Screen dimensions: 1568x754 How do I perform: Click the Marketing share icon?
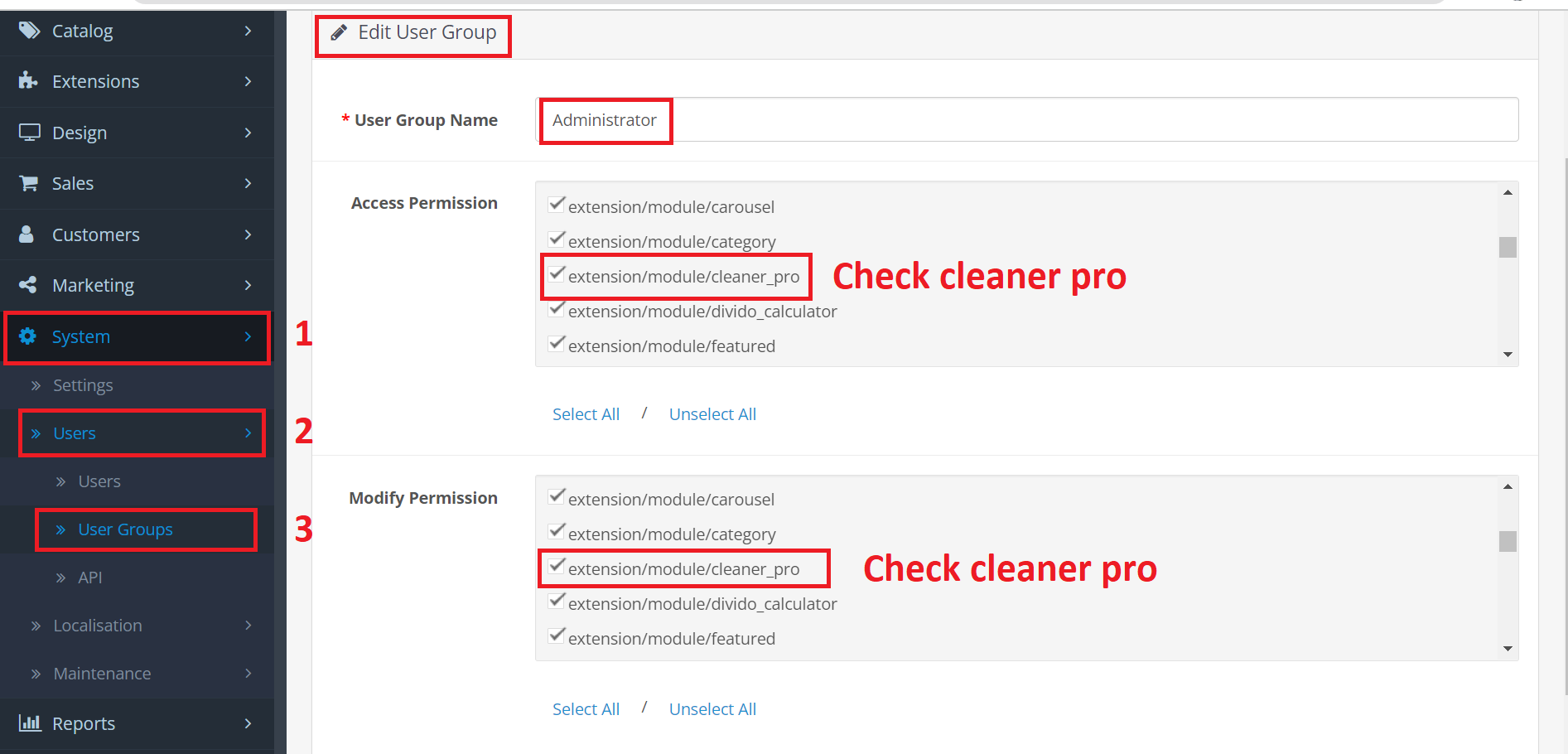pos(28,285)
